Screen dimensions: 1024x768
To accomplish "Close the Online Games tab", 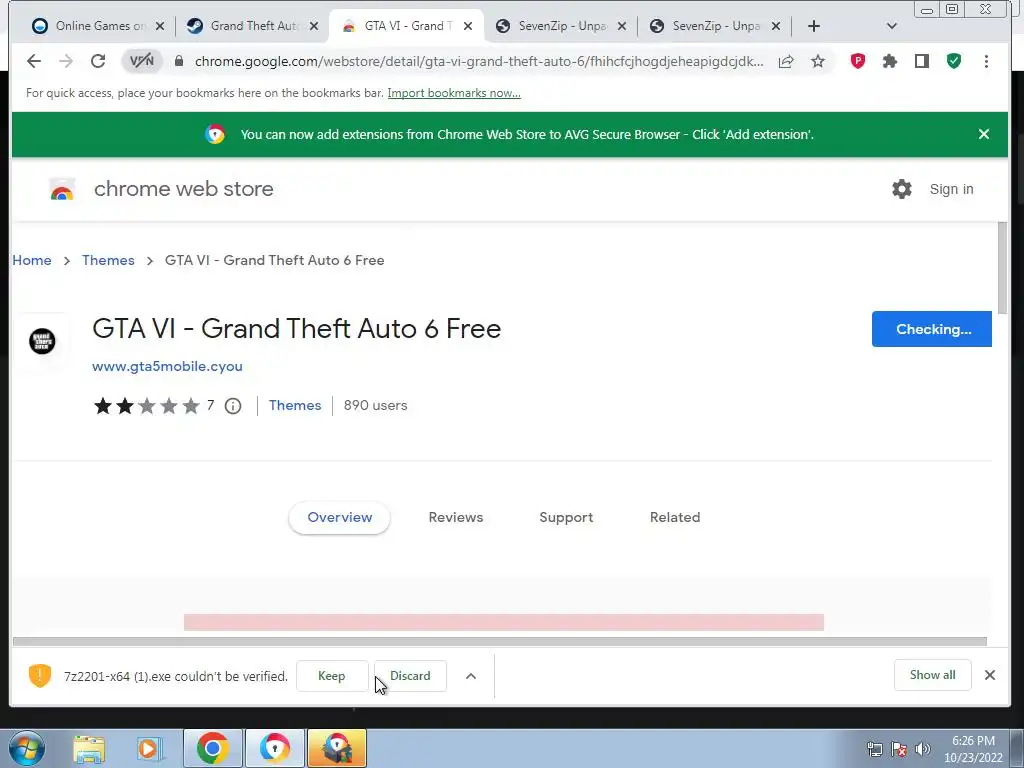I will 160,26.
